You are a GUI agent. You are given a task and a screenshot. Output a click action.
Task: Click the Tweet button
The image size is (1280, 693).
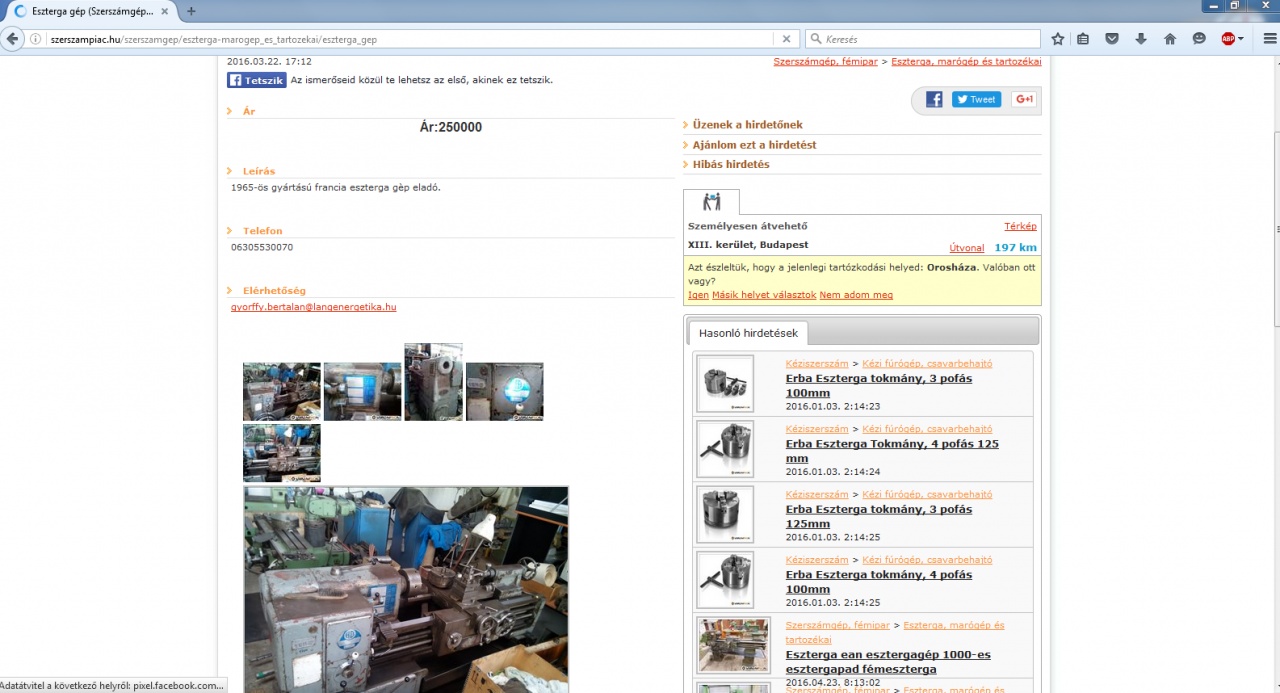point(976,99)
